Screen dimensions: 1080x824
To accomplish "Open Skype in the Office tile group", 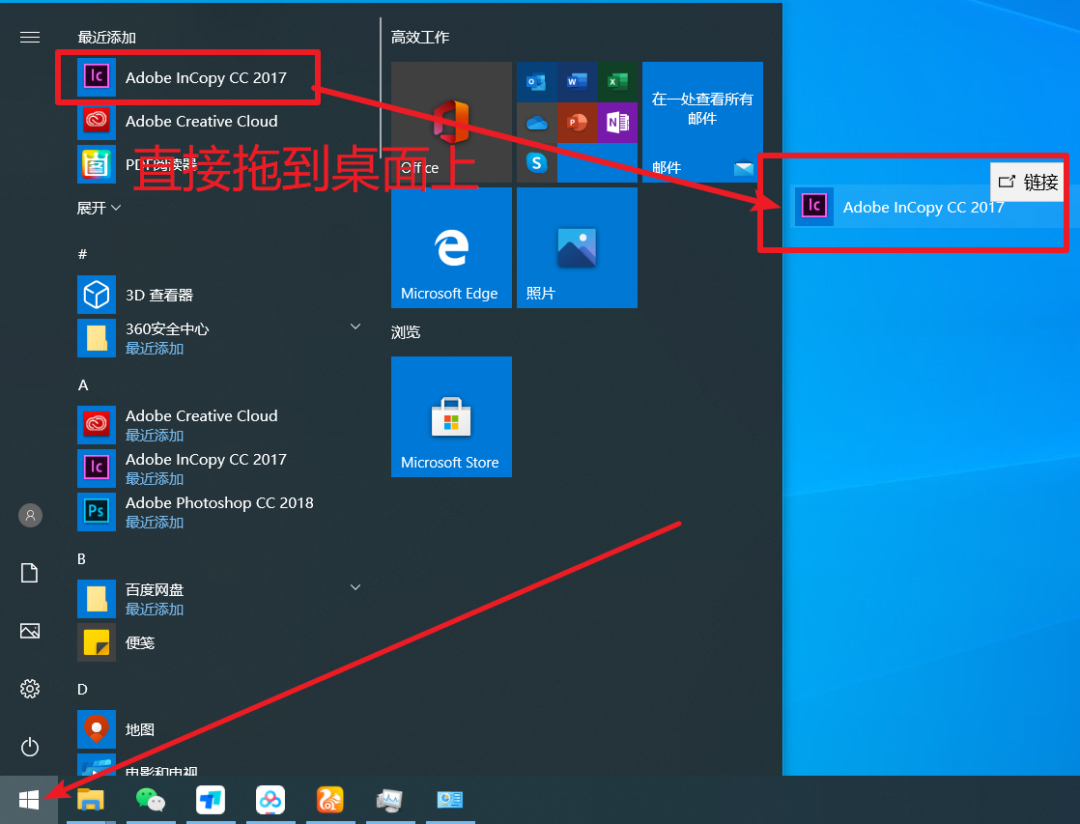I will [537, 163].
